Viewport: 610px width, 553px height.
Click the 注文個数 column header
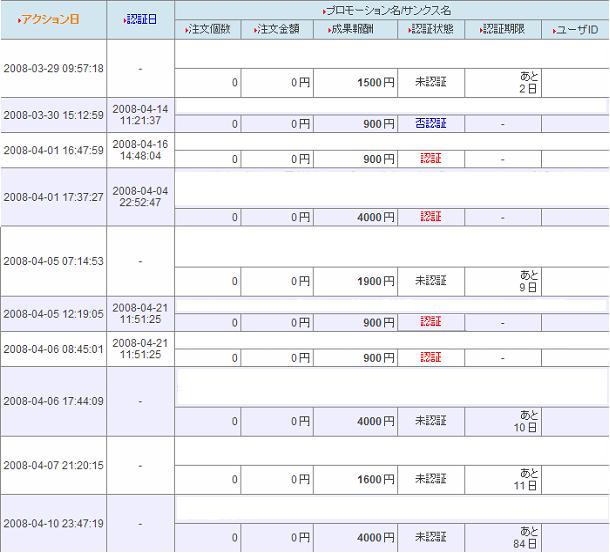coord(209,29)
